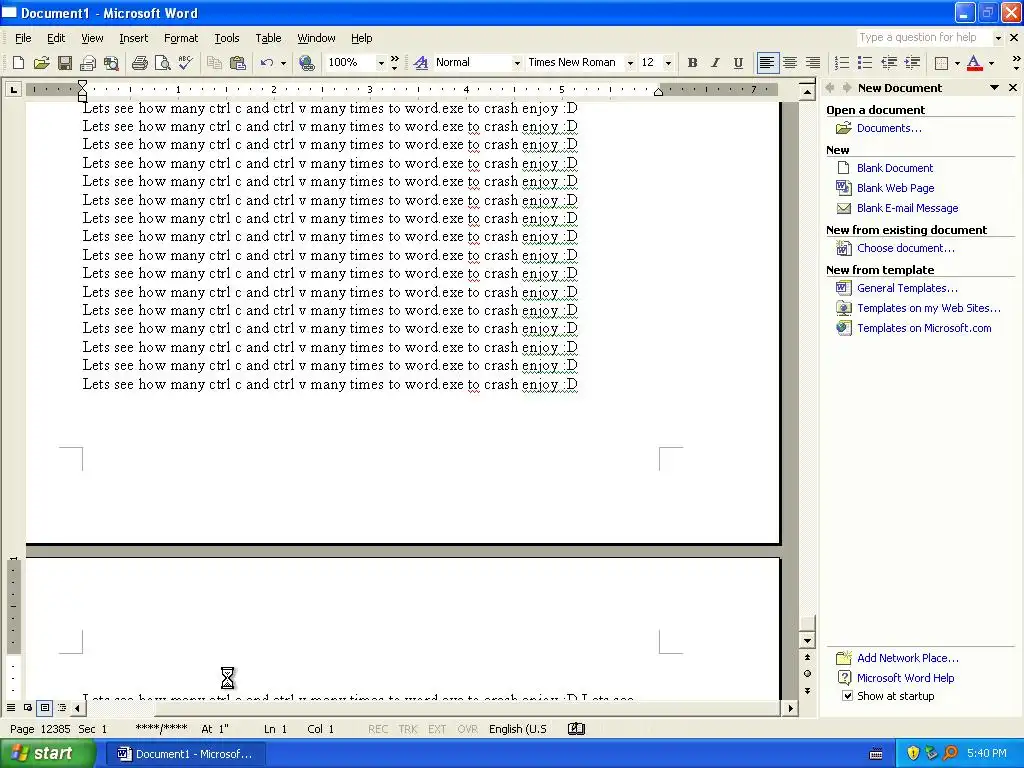Image resolution: width=1024 pixels, height=768 pixels.
Task: Switch to Normal View button
Action: pyautogui.click(x=11, y=707)
